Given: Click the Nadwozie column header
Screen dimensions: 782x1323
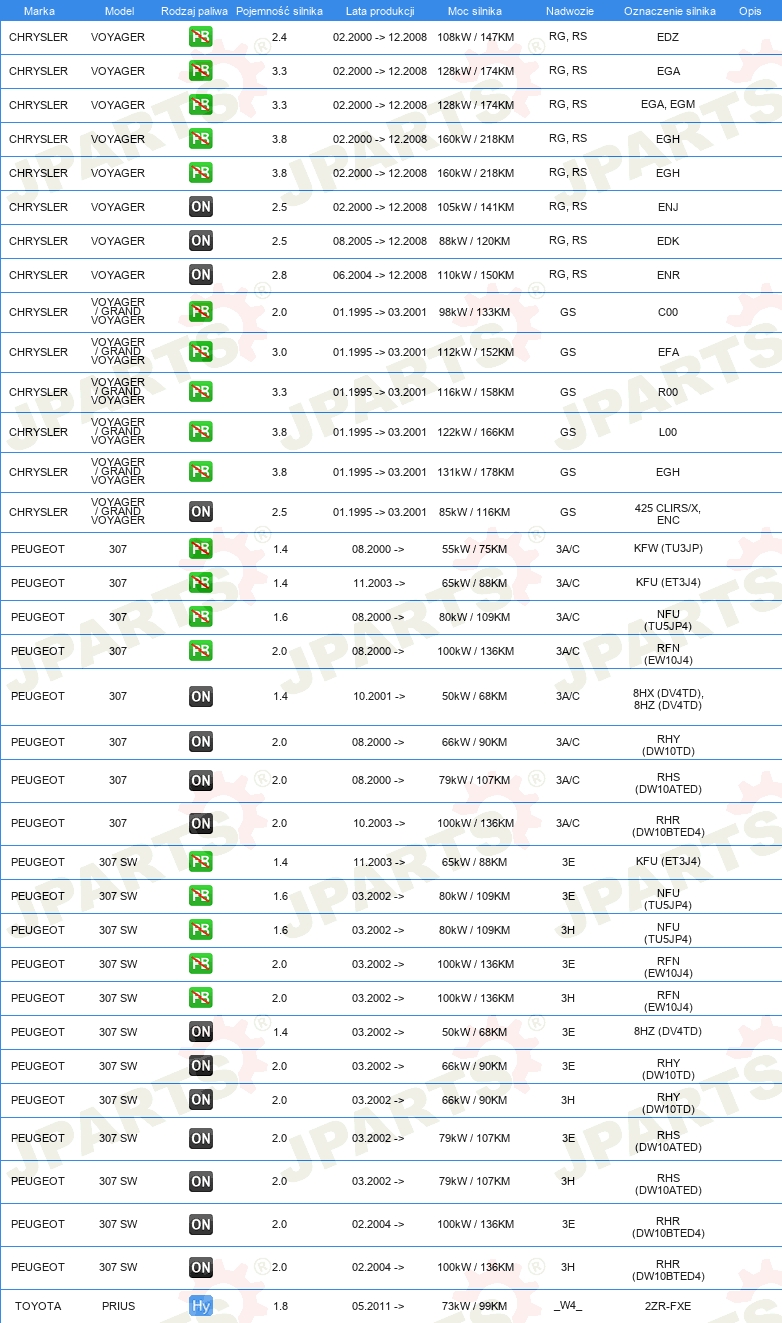Looking at the screenshot, I should click(570, 11).
